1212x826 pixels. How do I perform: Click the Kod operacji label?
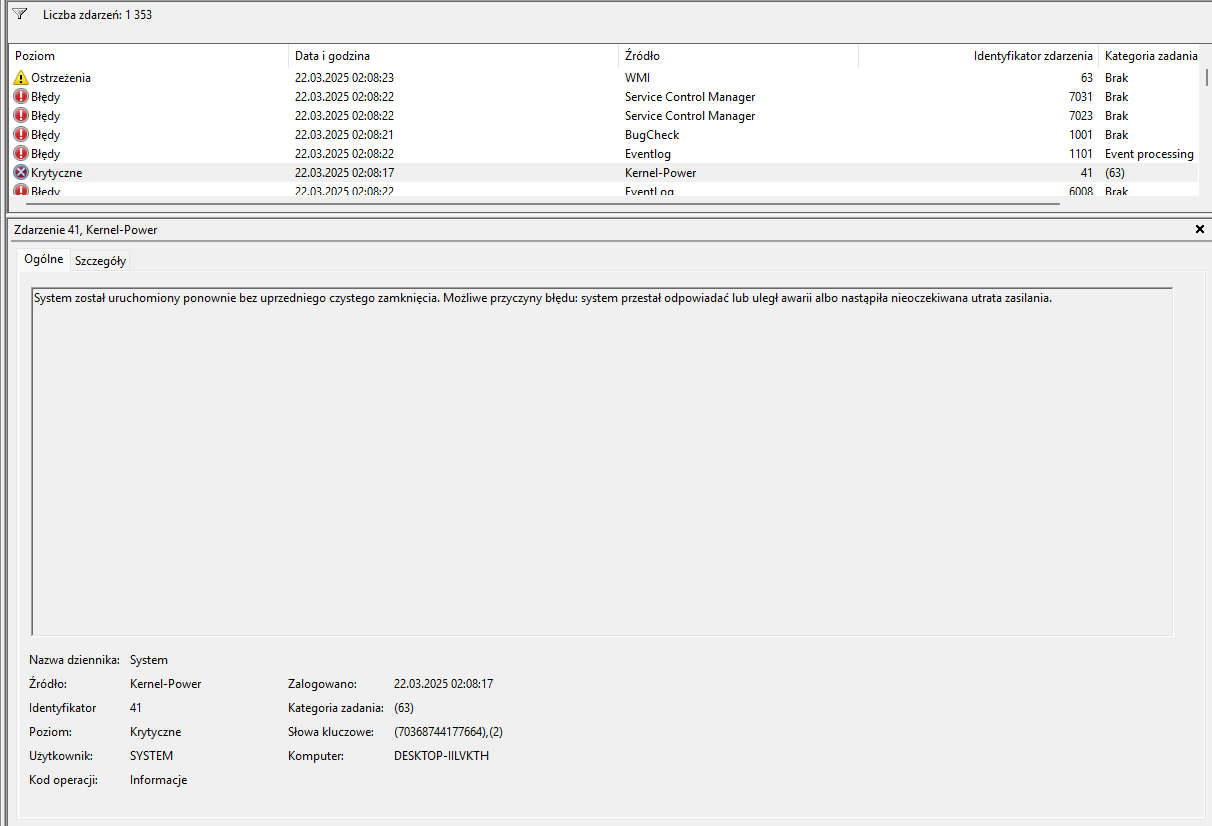point(63,780)
